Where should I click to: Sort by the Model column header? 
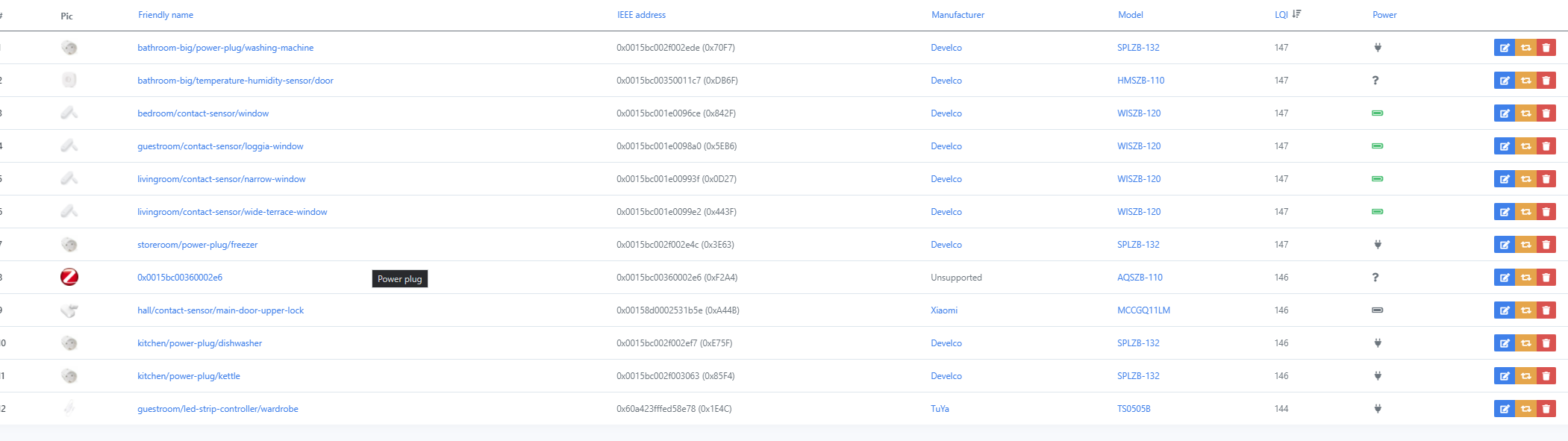(x=1130, y=15)
